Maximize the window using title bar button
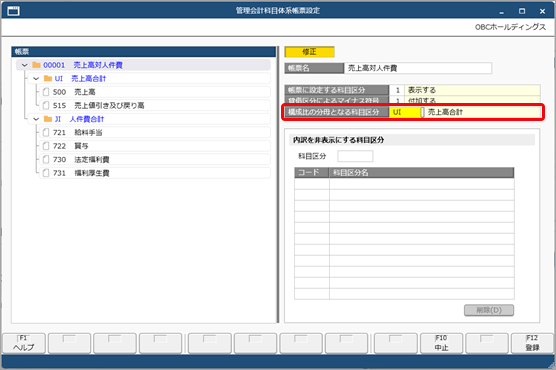The width and height of the screenshot is (556, 370). click(x=522, y=11)
